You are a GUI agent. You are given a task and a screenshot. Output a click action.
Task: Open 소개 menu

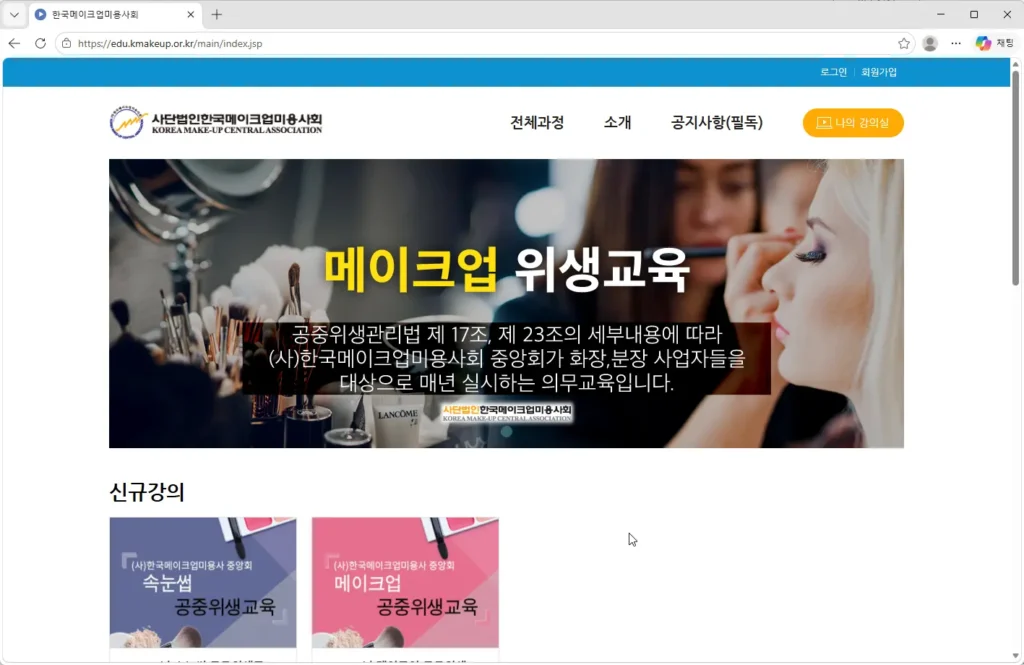pyautogui.click(x=617, y=123)
